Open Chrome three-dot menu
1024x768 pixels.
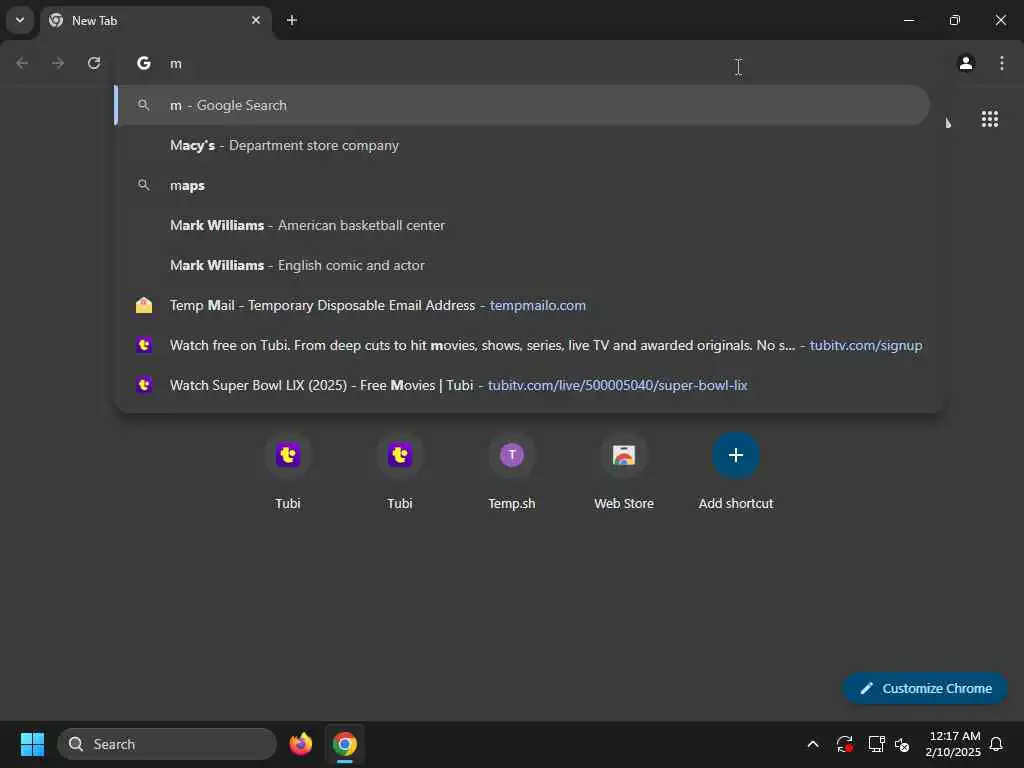pos(1002,63)
